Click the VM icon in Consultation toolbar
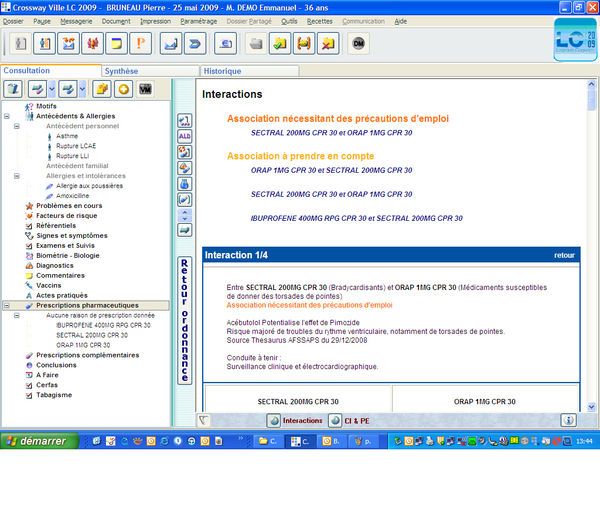The width and height of the screenshot is (600, 512). [x=146, y=89]
